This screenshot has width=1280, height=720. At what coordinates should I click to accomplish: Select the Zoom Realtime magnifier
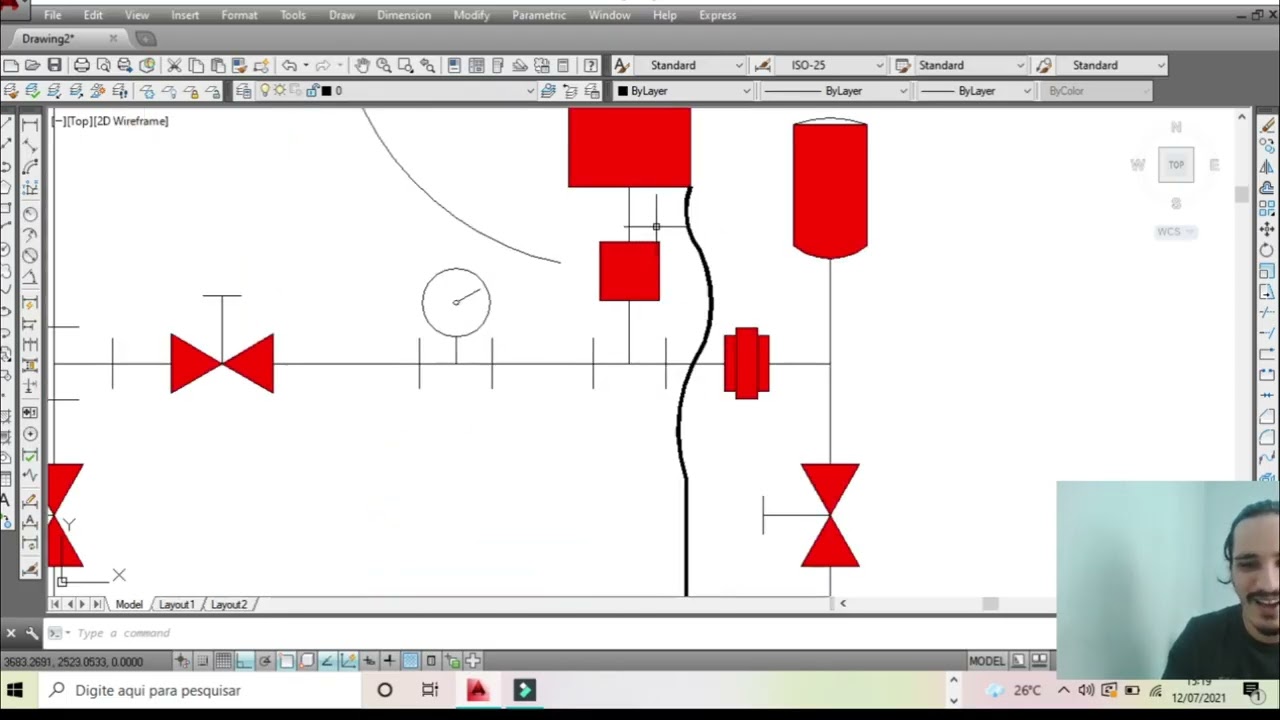pyautogui.click(x=384, y=65)
